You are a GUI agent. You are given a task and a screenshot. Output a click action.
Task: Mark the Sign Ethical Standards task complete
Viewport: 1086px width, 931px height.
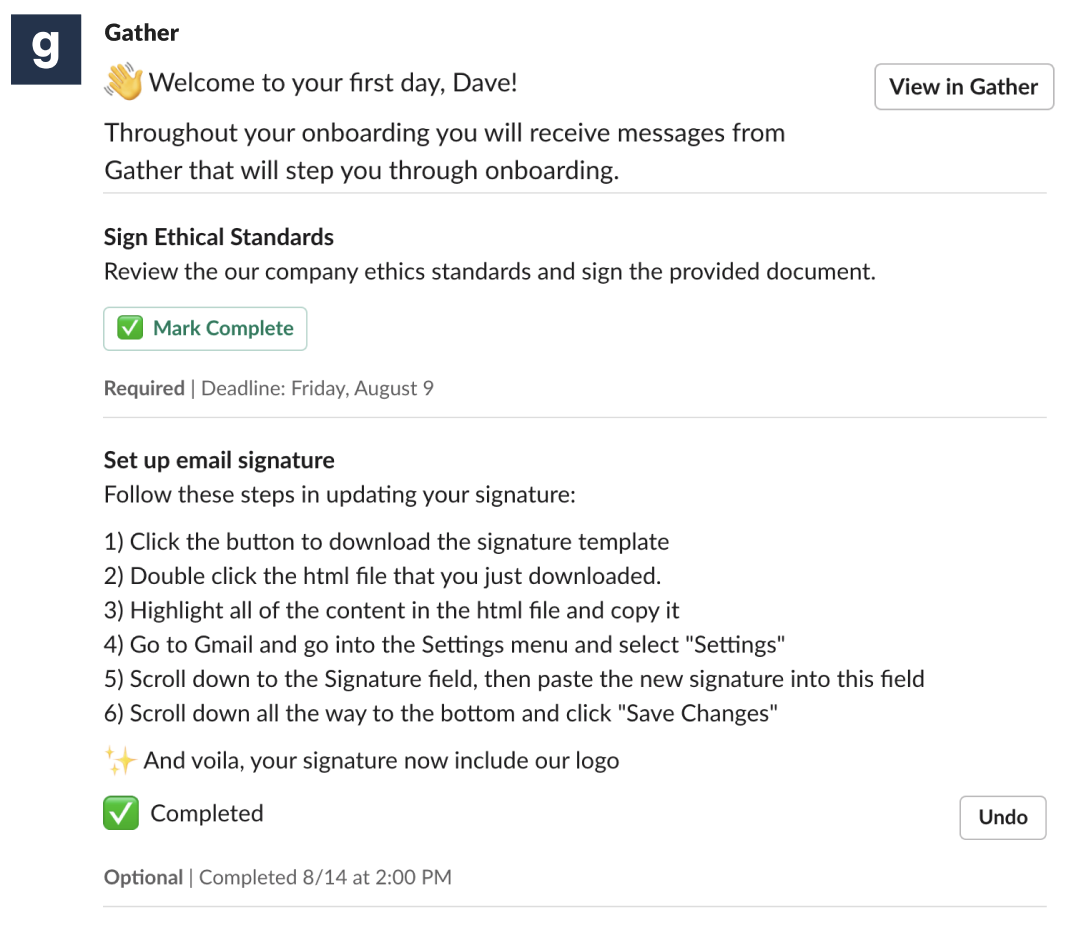[x=205, y=328]
